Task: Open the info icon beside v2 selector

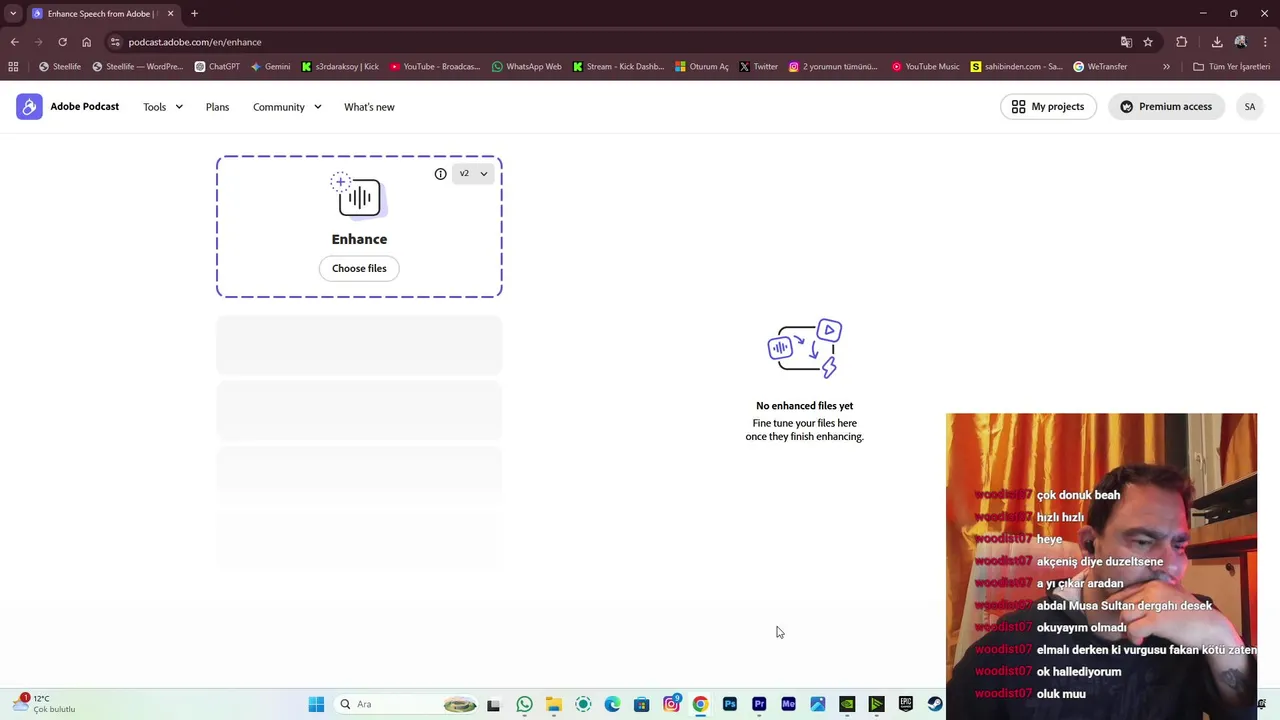Action: pyautogui.click(x=440, y=174)
